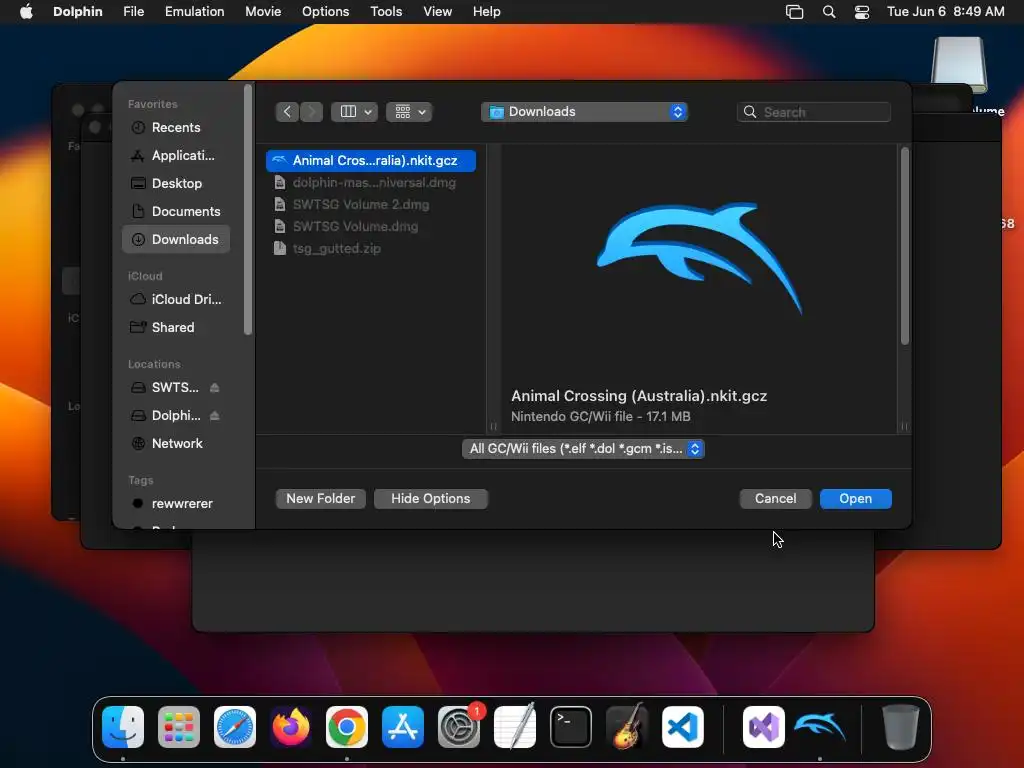
Task: Open Spotlight search in the menu bar
Action: [829, 11]
